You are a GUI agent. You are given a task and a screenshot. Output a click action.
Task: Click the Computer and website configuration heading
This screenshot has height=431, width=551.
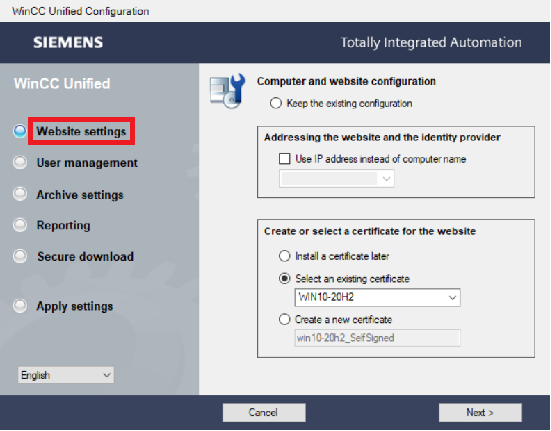click(346, 81)
